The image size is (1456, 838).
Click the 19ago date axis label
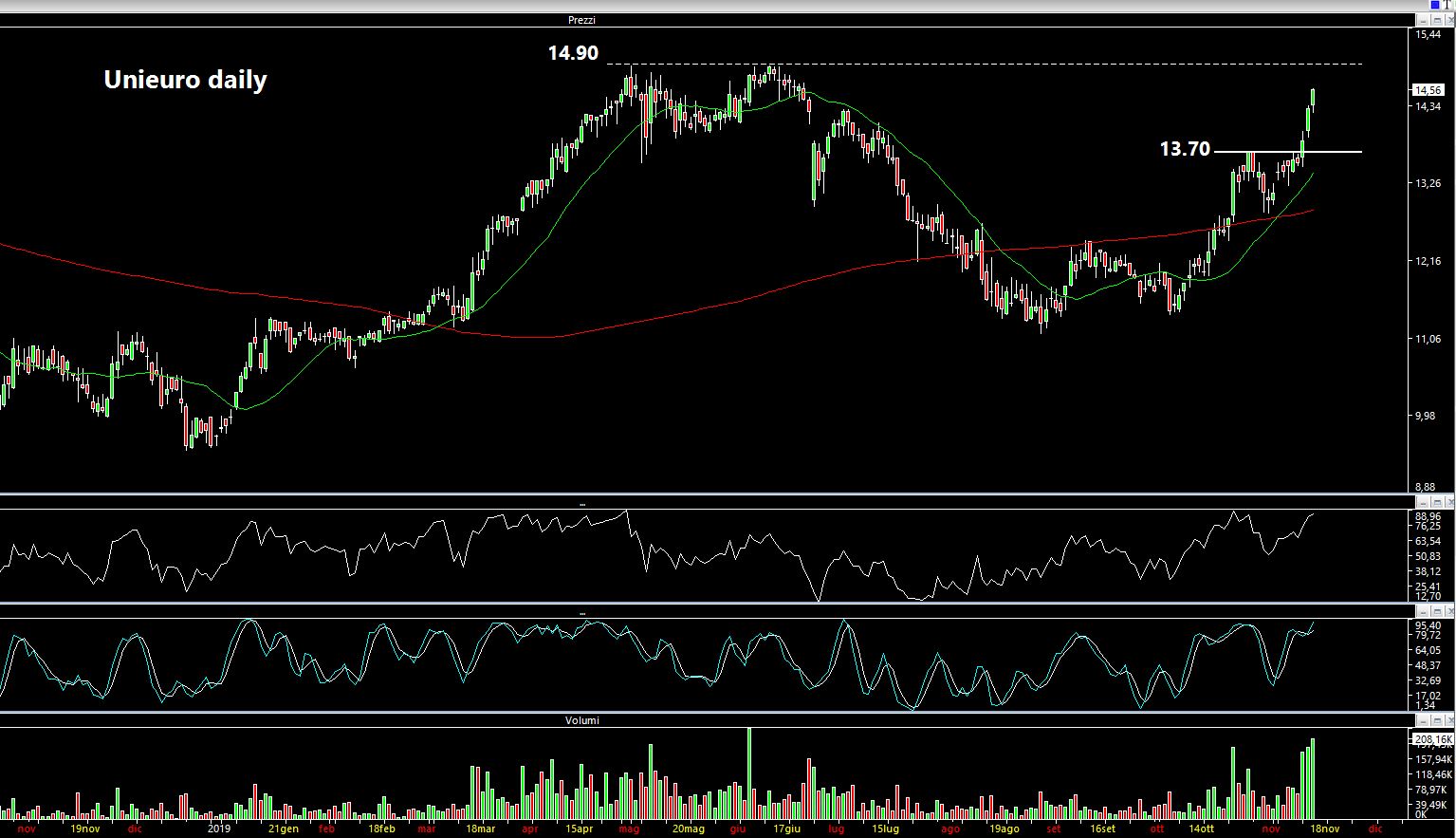point(1003,829)
